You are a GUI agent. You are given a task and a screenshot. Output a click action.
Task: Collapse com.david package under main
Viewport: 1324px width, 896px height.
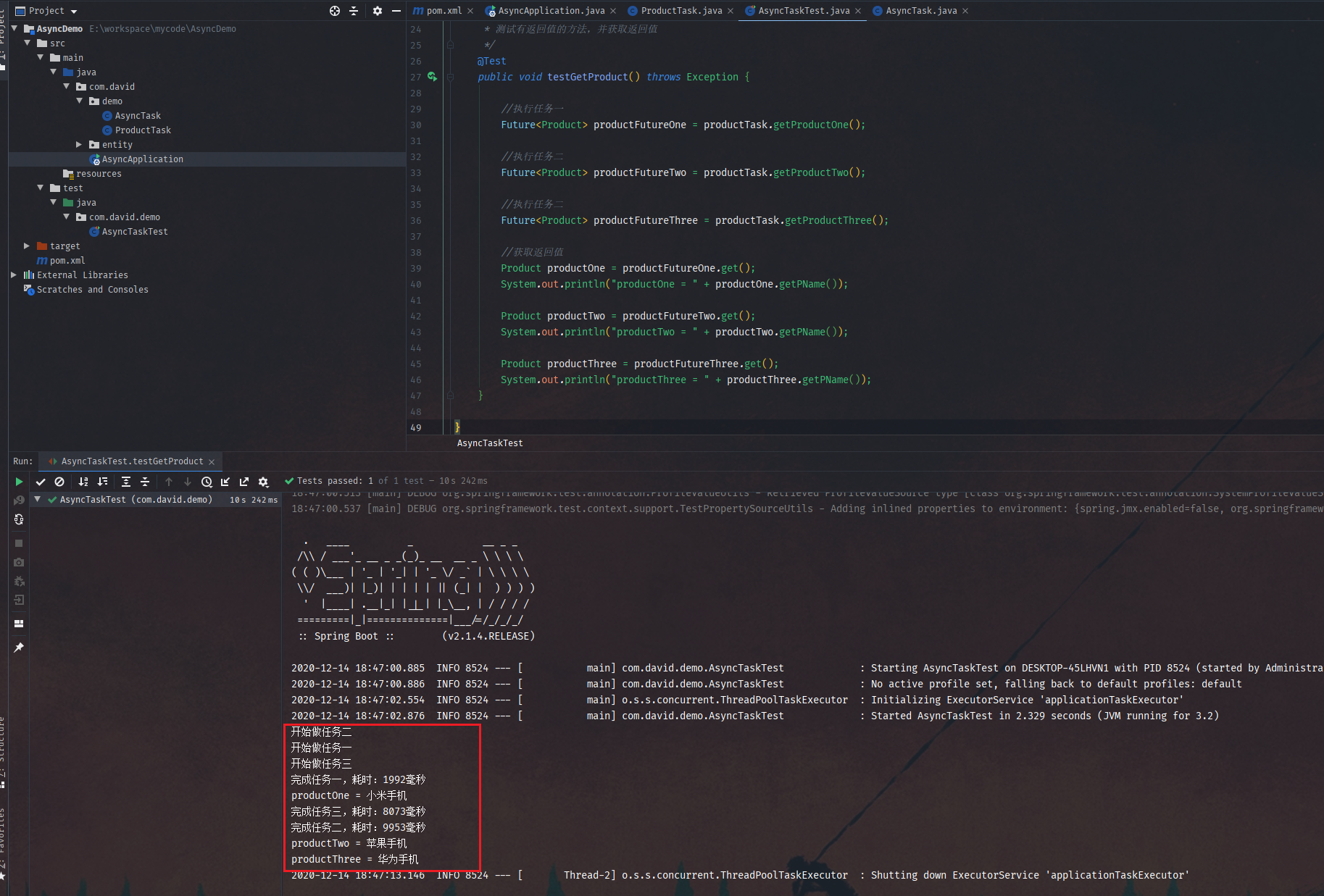click(67, 86)
